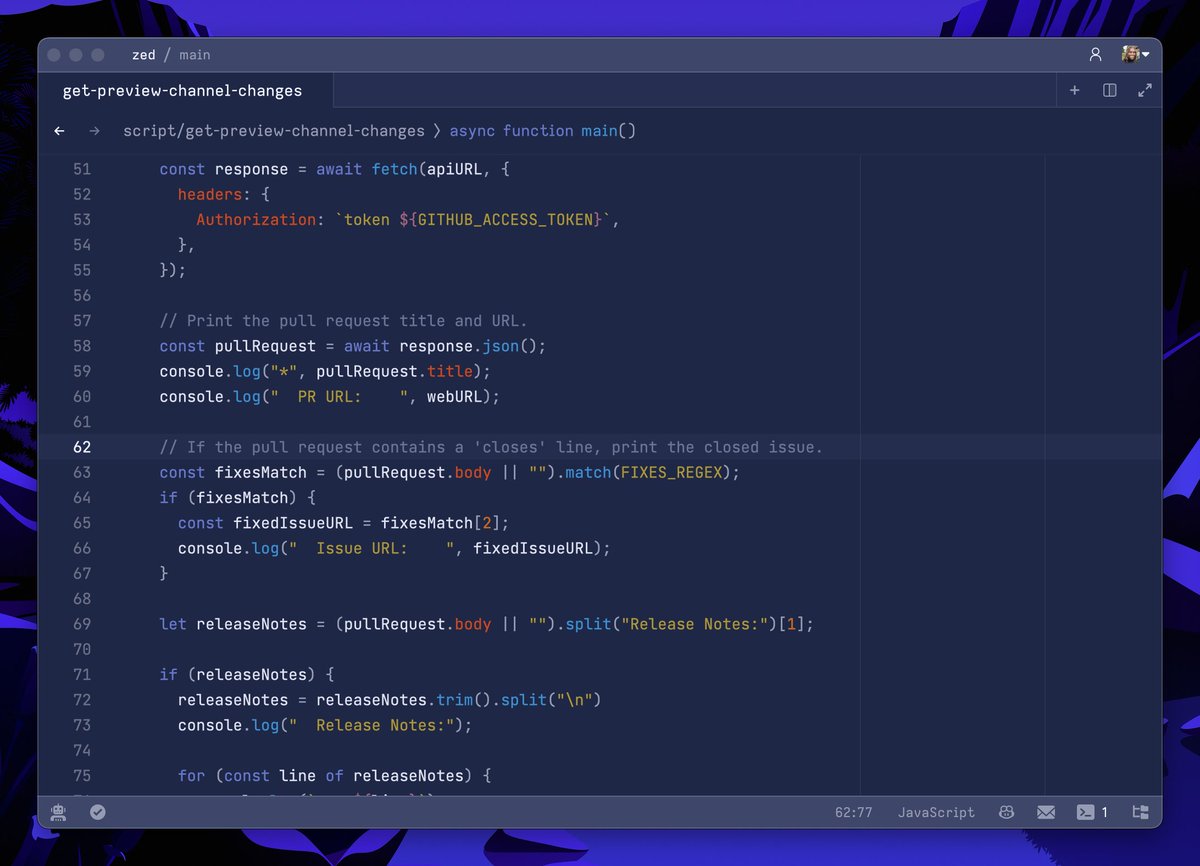The image size is (1200, 866).
Task: Click line number 57 in the gutter
Action: (82, 321)
